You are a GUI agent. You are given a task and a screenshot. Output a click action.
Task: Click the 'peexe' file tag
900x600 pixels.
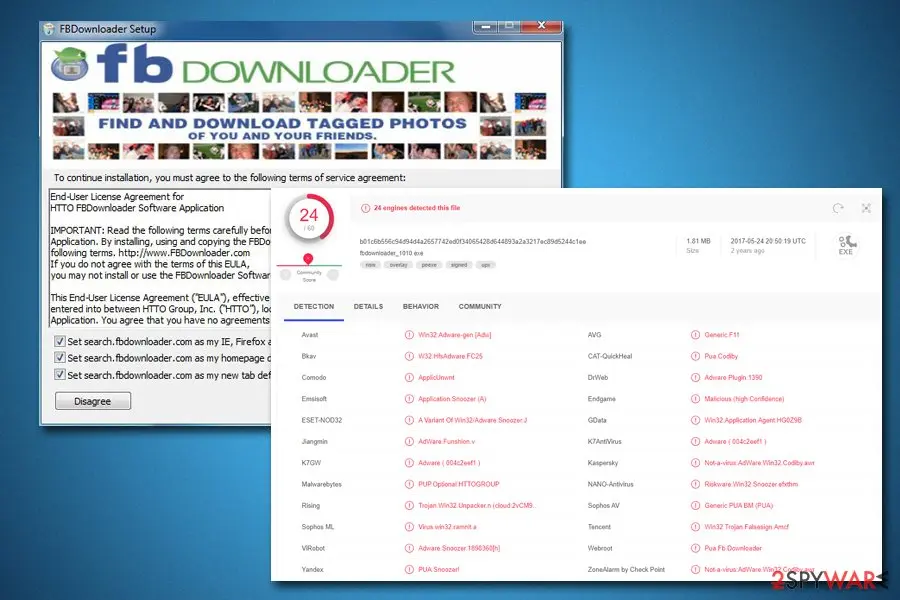pos(429,265)
